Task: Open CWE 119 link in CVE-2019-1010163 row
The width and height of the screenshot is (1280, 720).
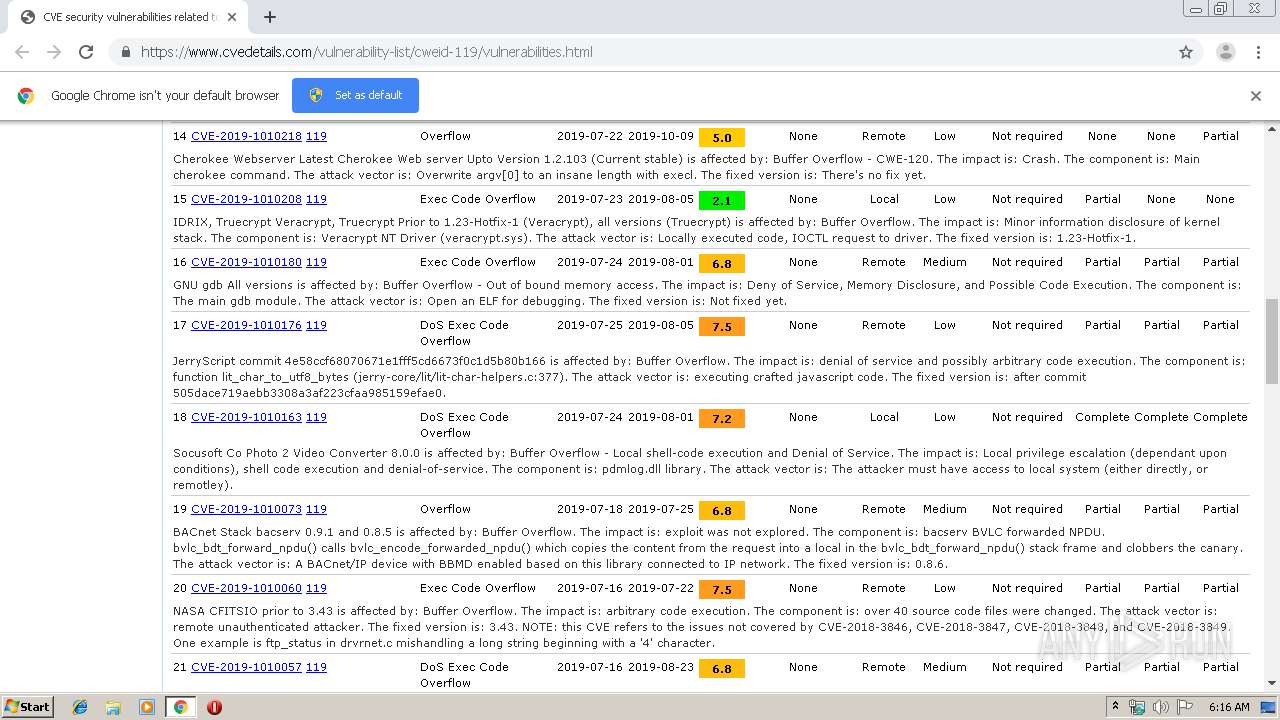Action: (316, 417)
